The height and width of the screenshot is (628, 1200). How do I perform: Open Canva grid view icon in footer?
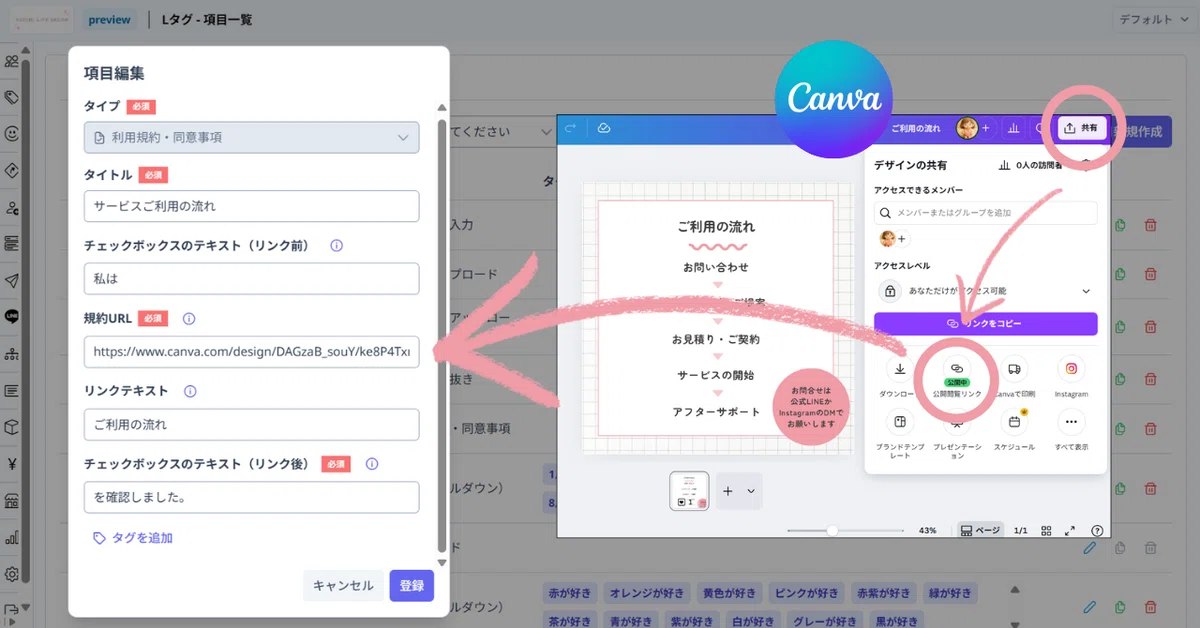[1046, 530]
